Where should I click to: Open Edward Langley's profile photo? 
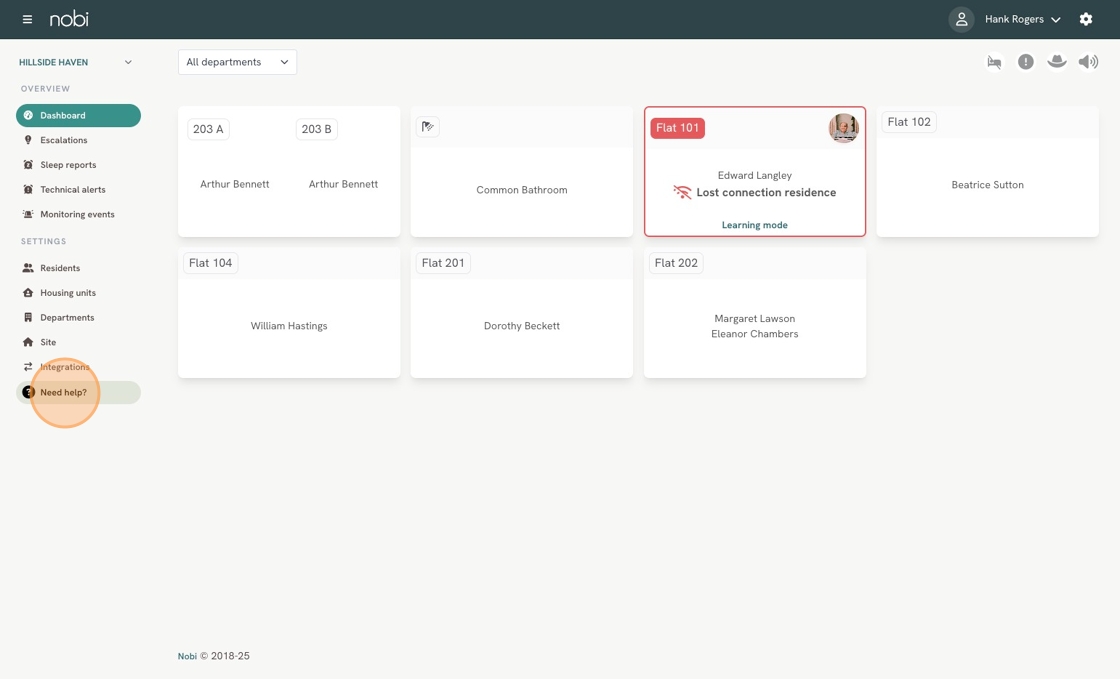click(x=843, y=128)
